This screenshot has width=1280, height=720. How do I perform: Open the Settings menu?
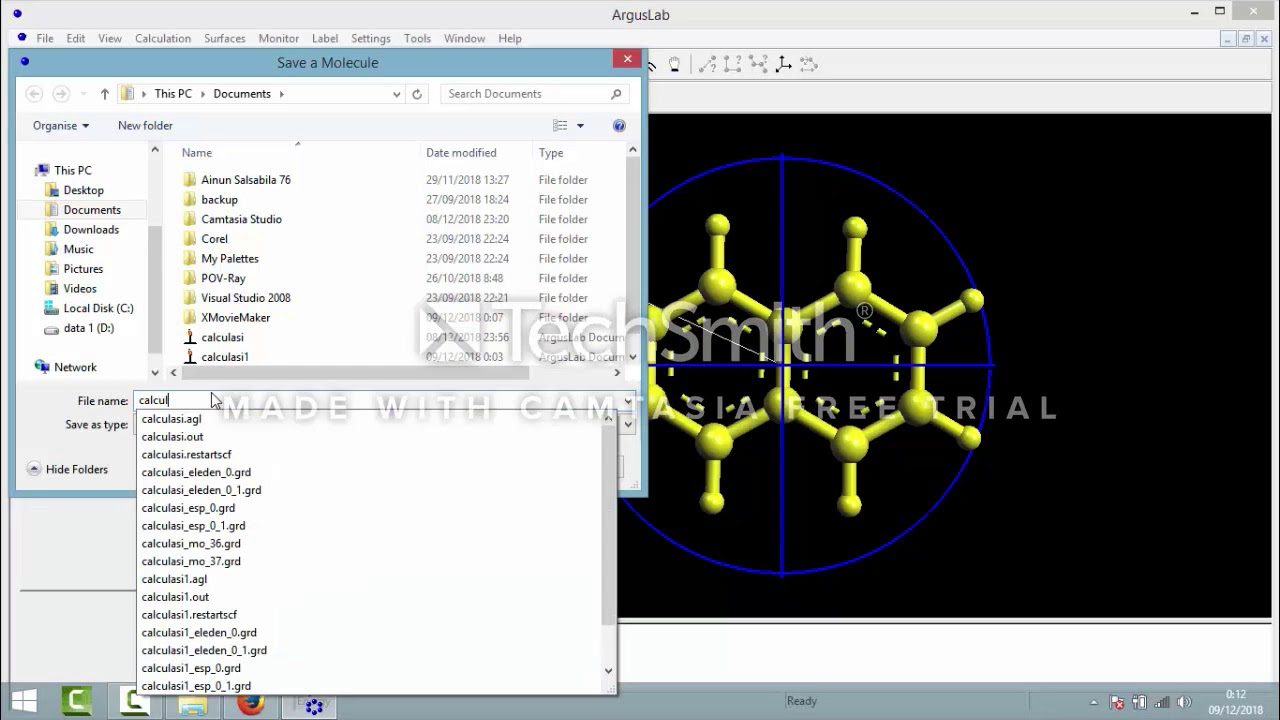[371, 38]
